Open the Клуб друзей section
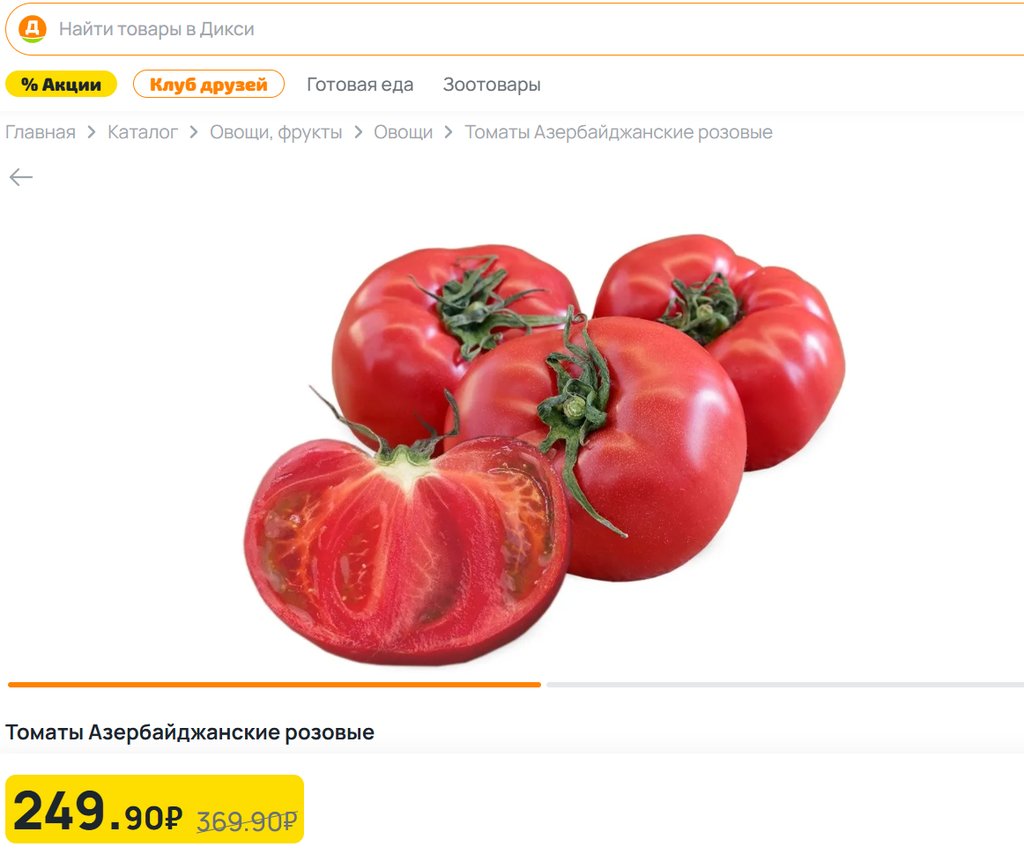This screenshot has width=1024, height=854. [x=209, y=84]
